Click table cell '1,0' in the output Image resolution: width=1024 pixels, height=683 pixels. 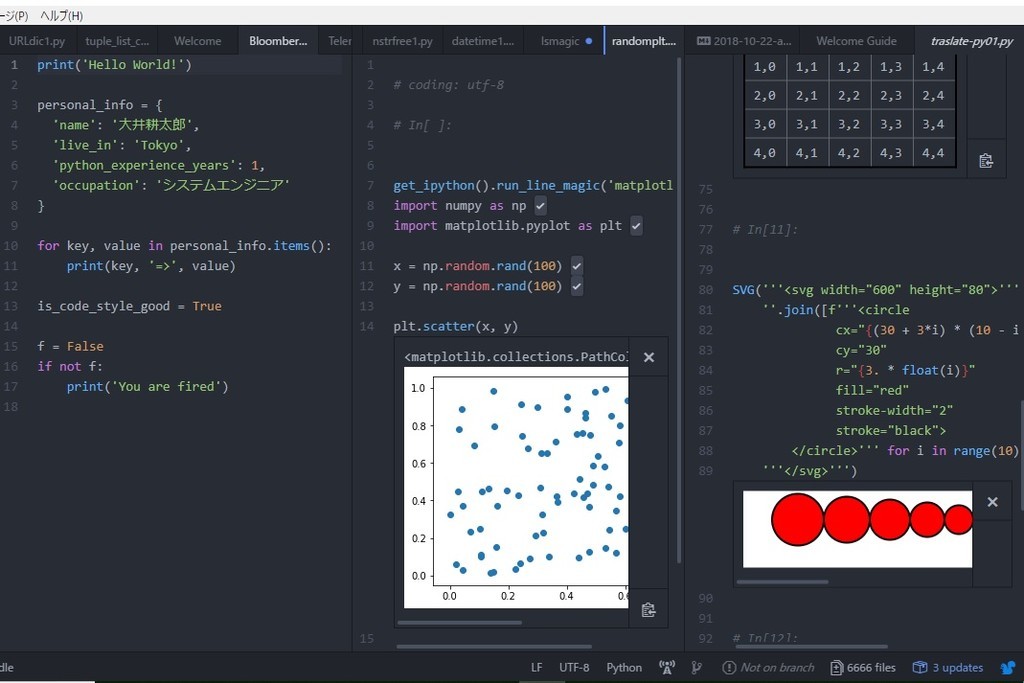(764, 67)
